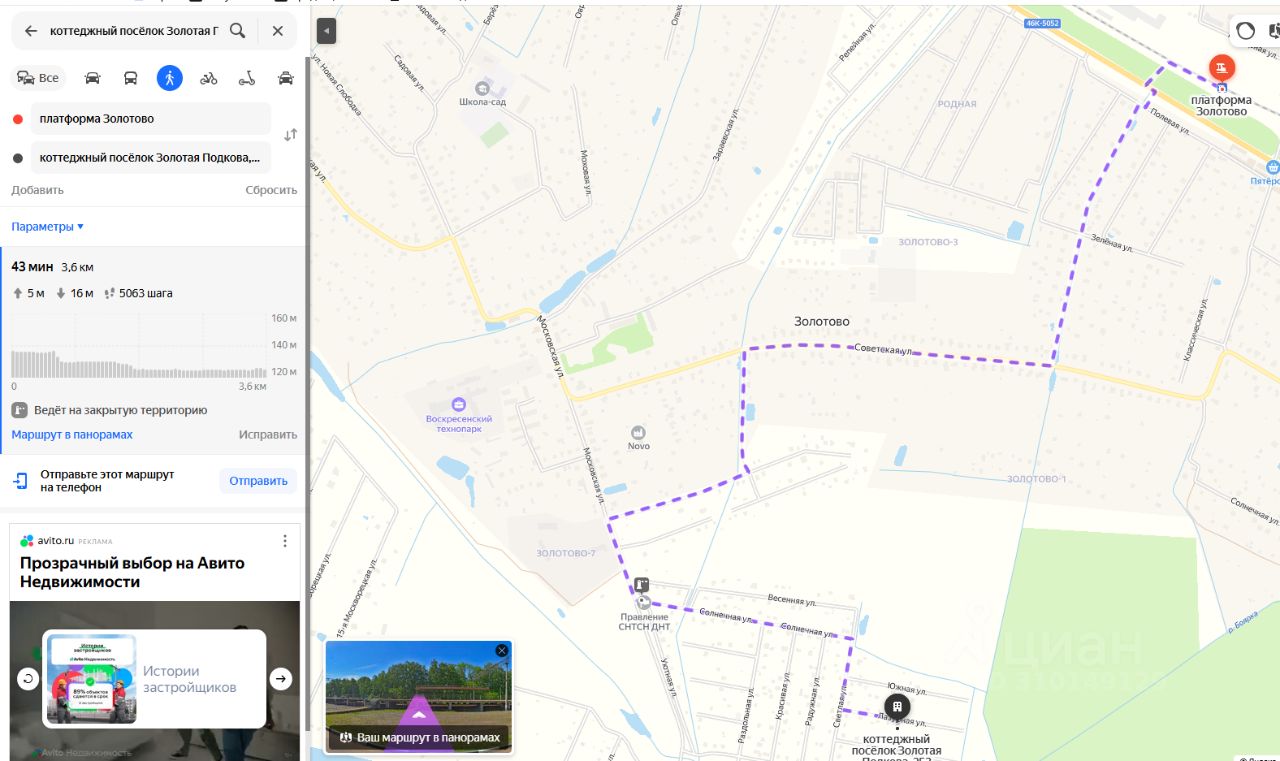Viewport: 1280px width, 761px height.
Task: Click the 'РОДНАЯ' area label
Action: point(957,104)
